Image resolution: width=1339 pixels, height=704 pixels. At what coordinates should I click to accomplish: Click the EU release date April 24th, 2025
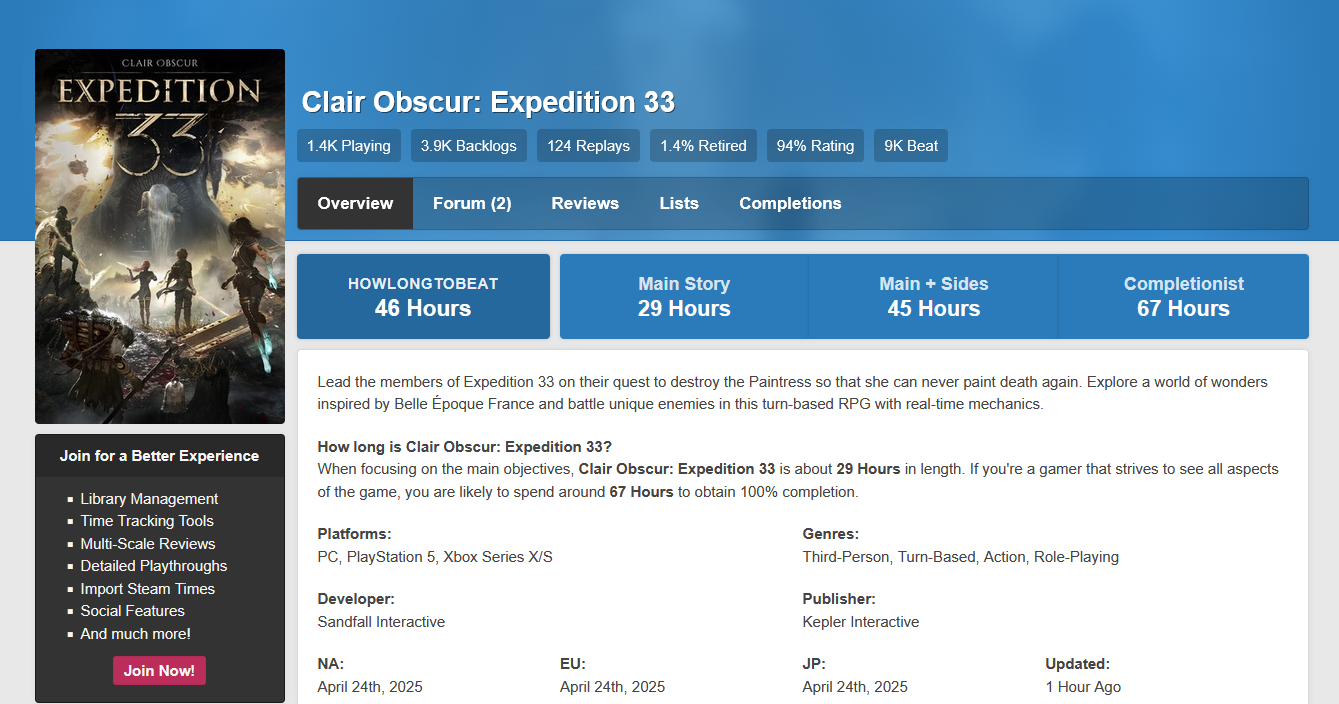pyautogui.click(x=612, y=687)
